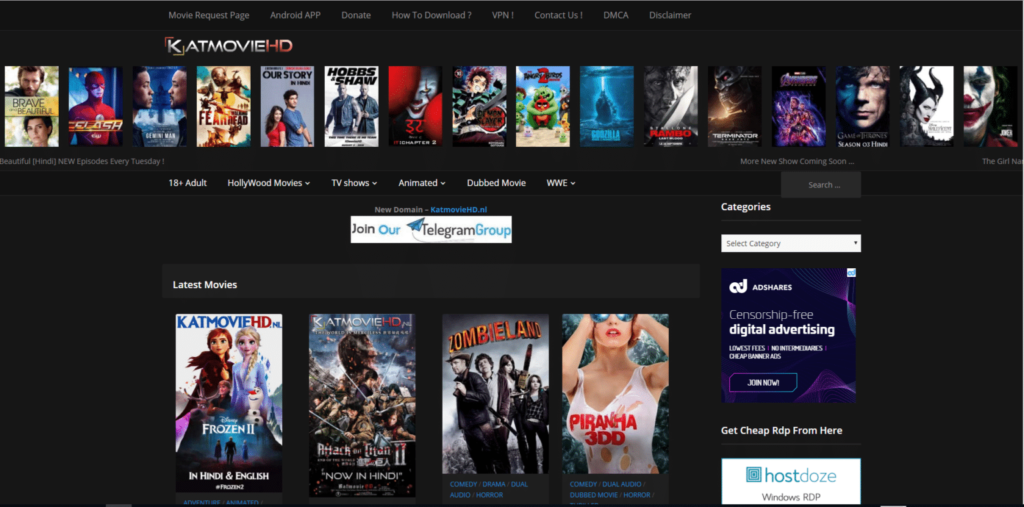Open the DMCA page
Screen dimensions: 1024x507
click(616, 15)
